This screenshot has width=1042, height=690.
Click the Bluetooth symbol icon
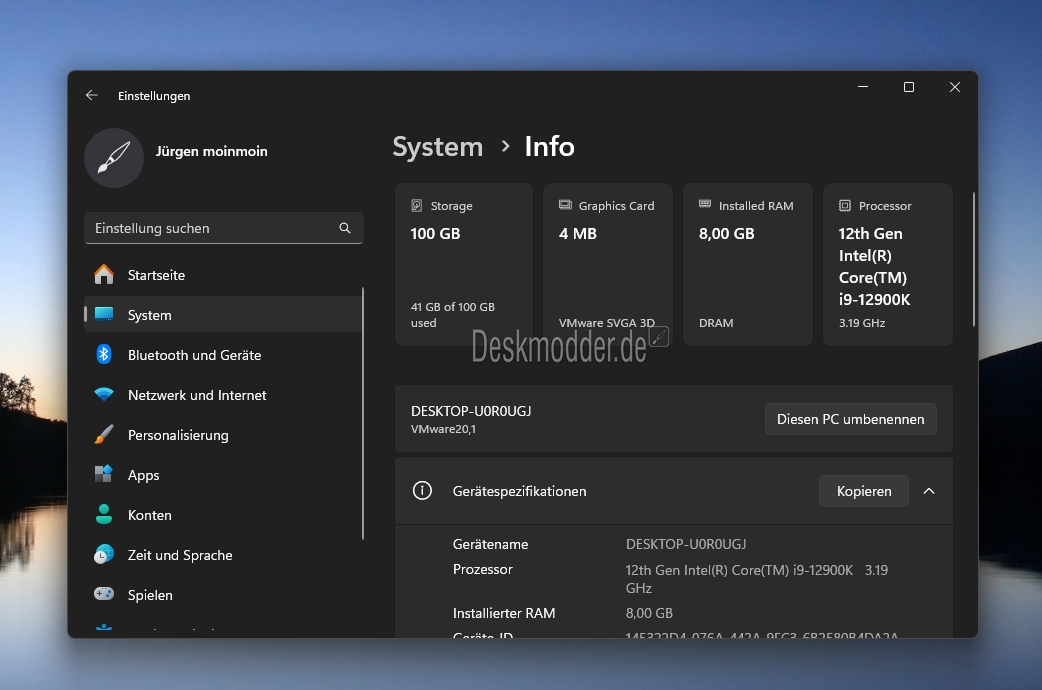(x=104, y=354)
